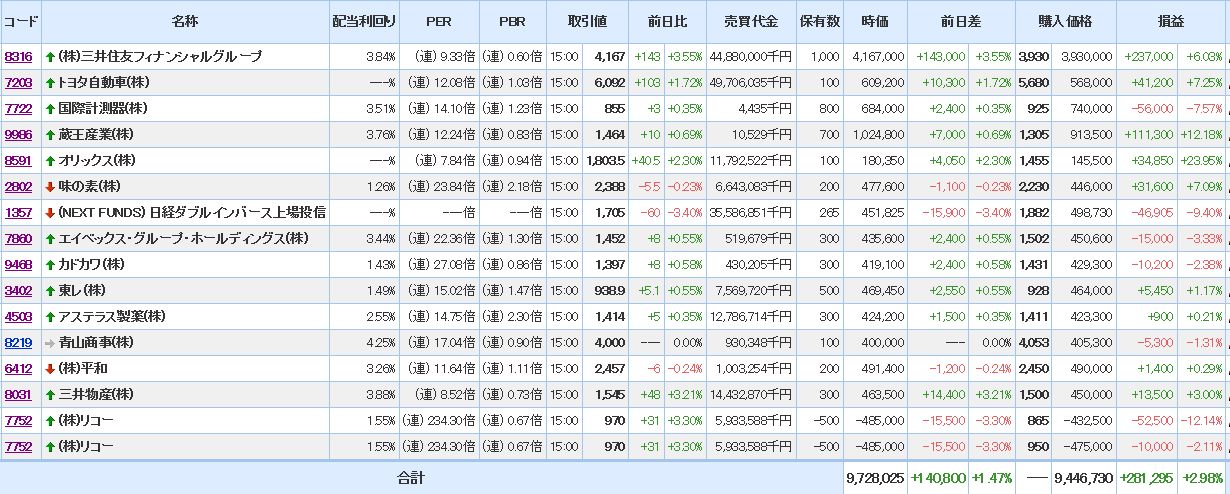This screenshot has width=1230, height=494.
Task: Click the 4.25% dividend yield of 青山商事
Action: tap(380, 343)
